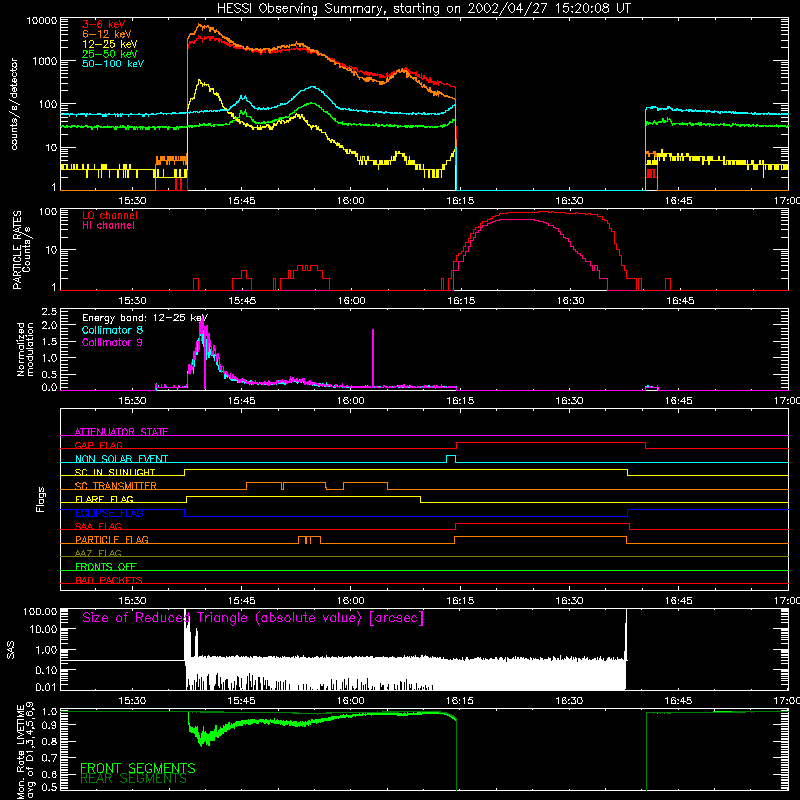The image size is (800, 800).
Task: Click the blue ECLIPSE FLAG label
Action: point(109,513)
